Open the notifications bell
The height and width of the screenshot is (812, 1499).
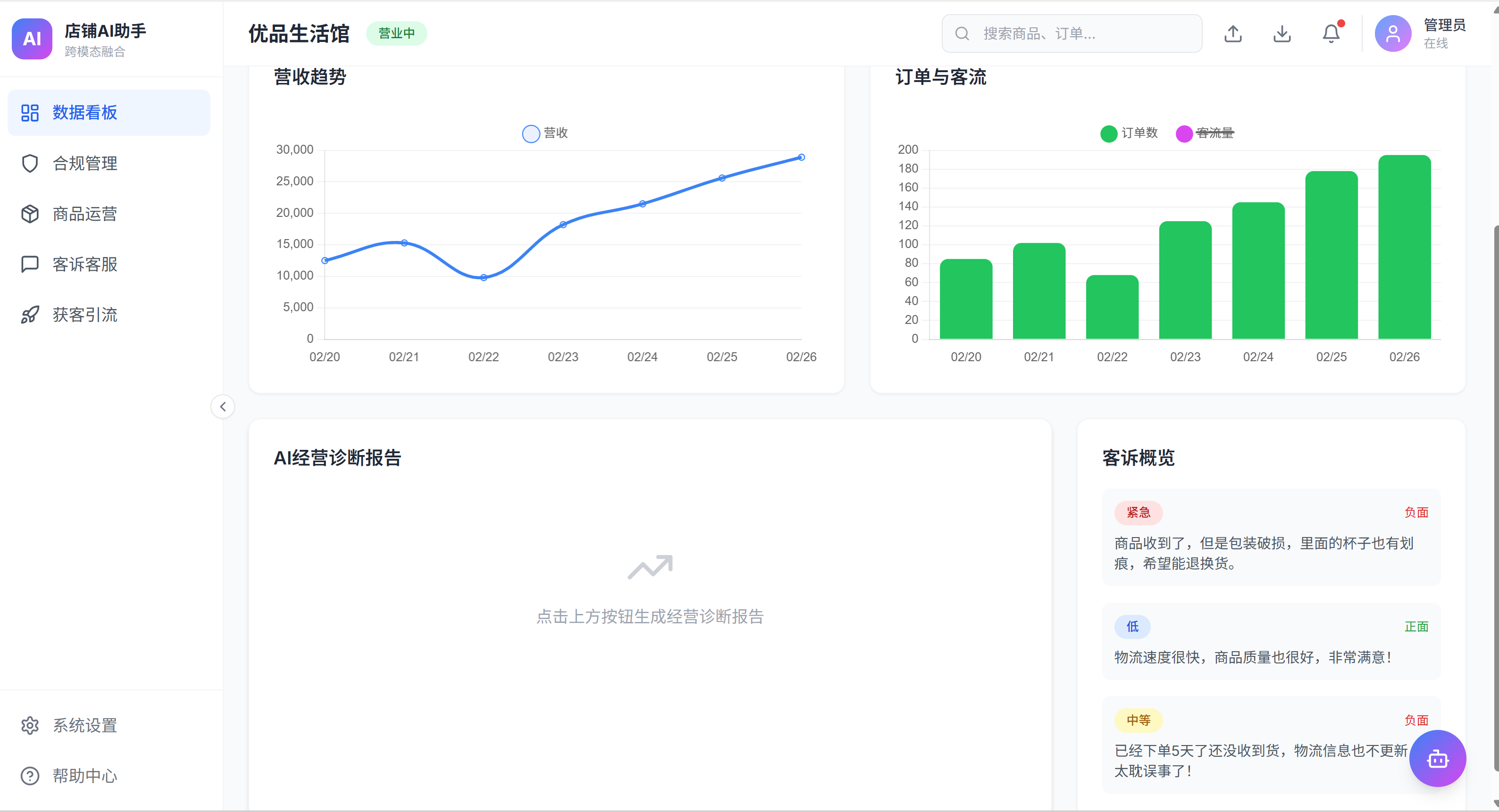1331,34
